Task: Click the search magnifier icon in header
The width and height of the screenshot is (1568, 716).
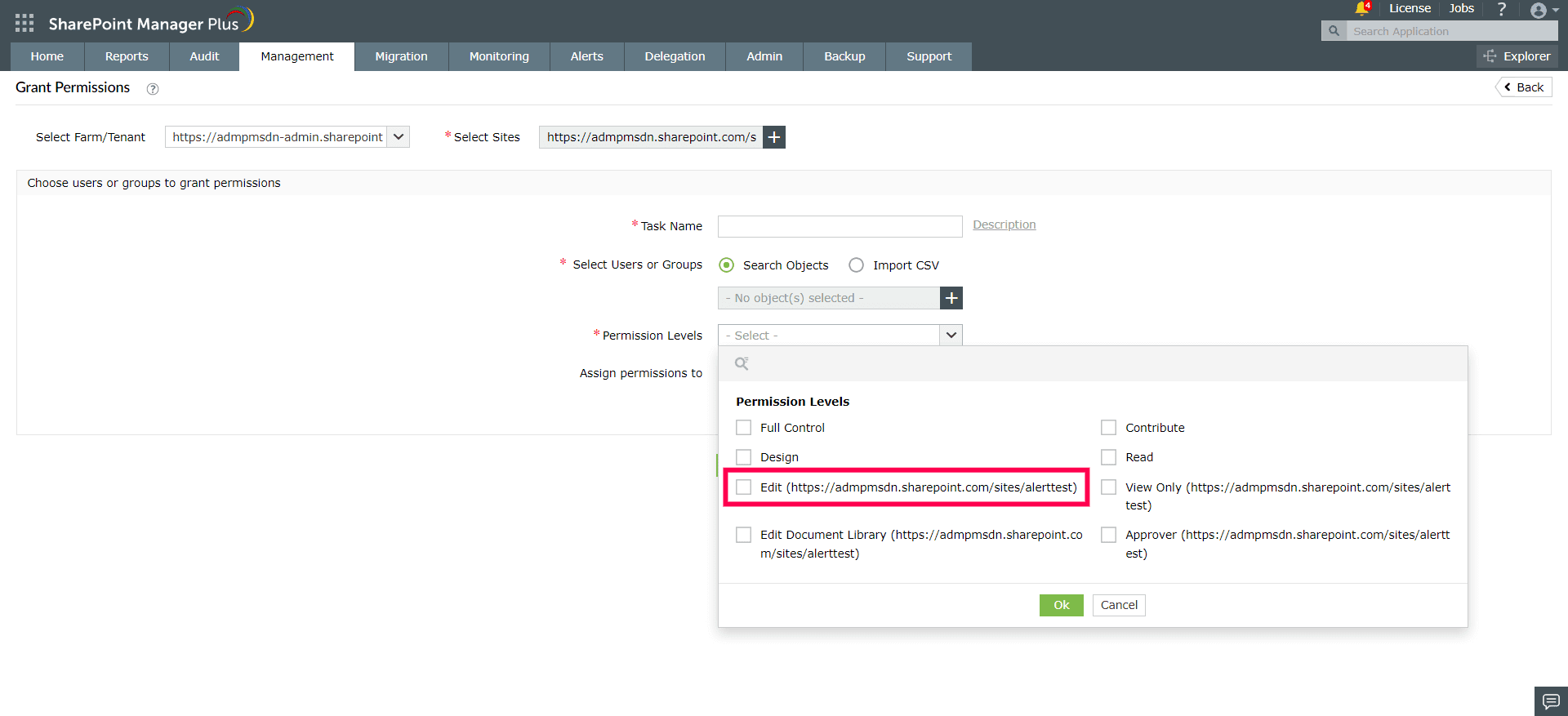Action: (x=1334, y=31)
